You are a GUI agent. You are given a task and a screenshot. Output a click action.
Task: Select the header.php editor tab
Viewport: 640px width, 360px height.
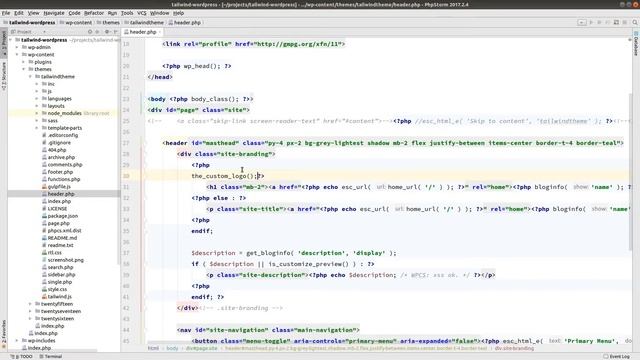point(143,32)
